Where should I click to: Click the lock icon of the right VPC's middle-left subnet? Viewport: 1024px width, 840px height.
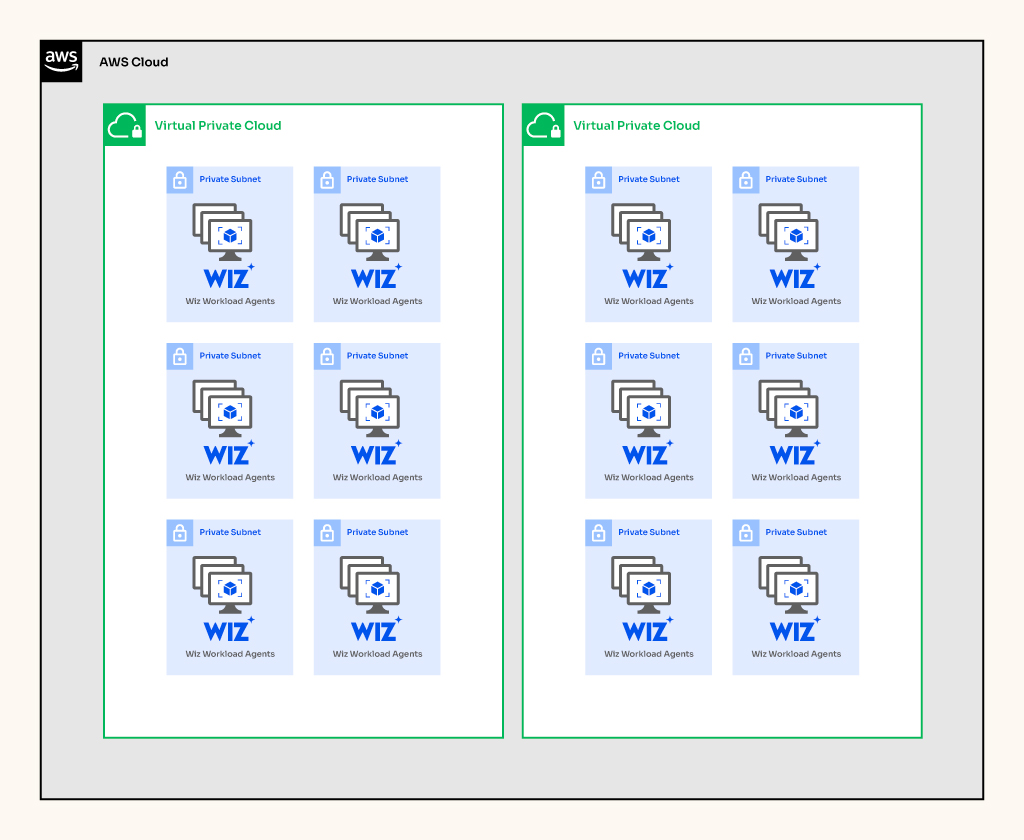(x=598, y=356)
